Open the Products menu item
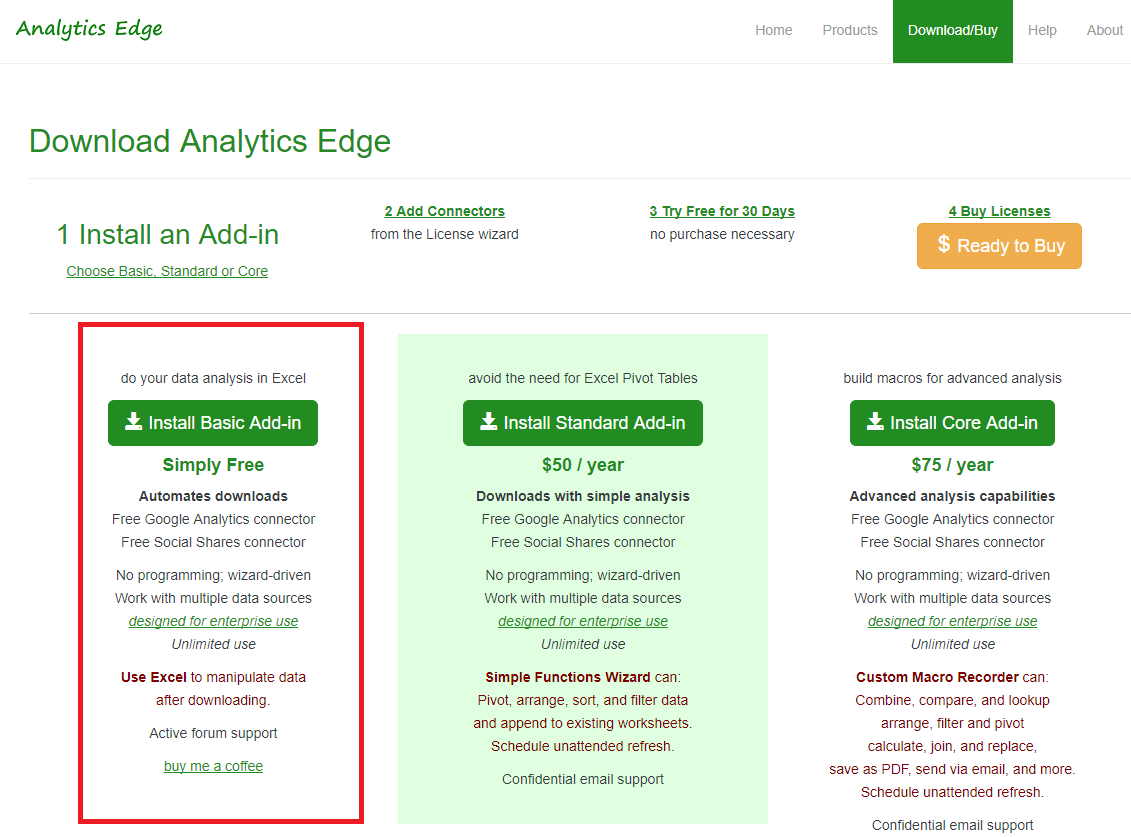The height and width of the screenshot is (837, 1131). coord(850,30)
